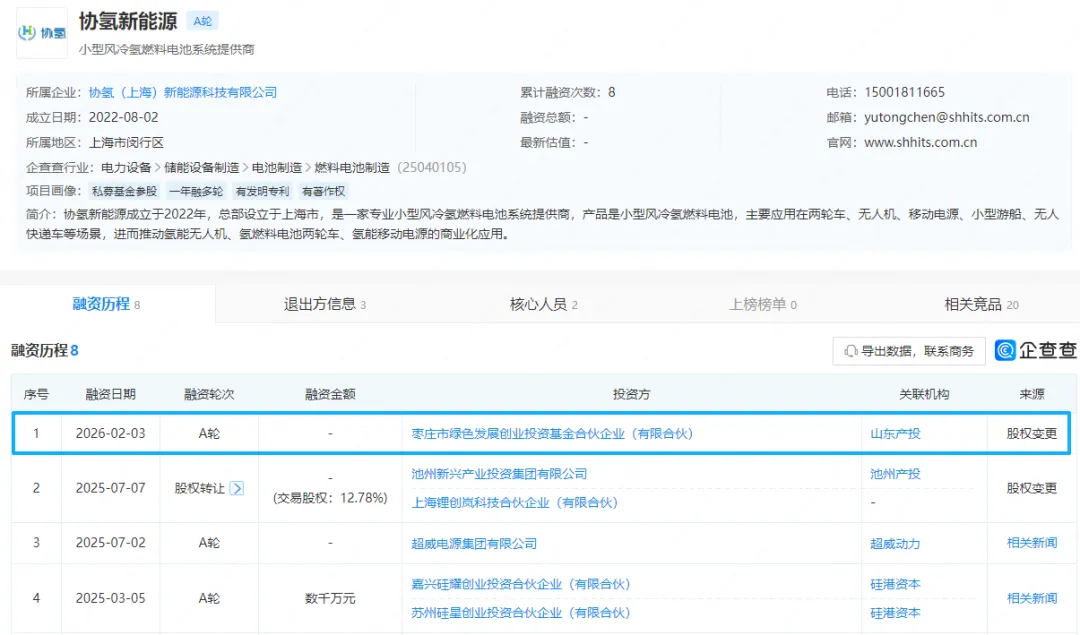
Task: Click the 有发明专利 tag
Action: (262, 191)
